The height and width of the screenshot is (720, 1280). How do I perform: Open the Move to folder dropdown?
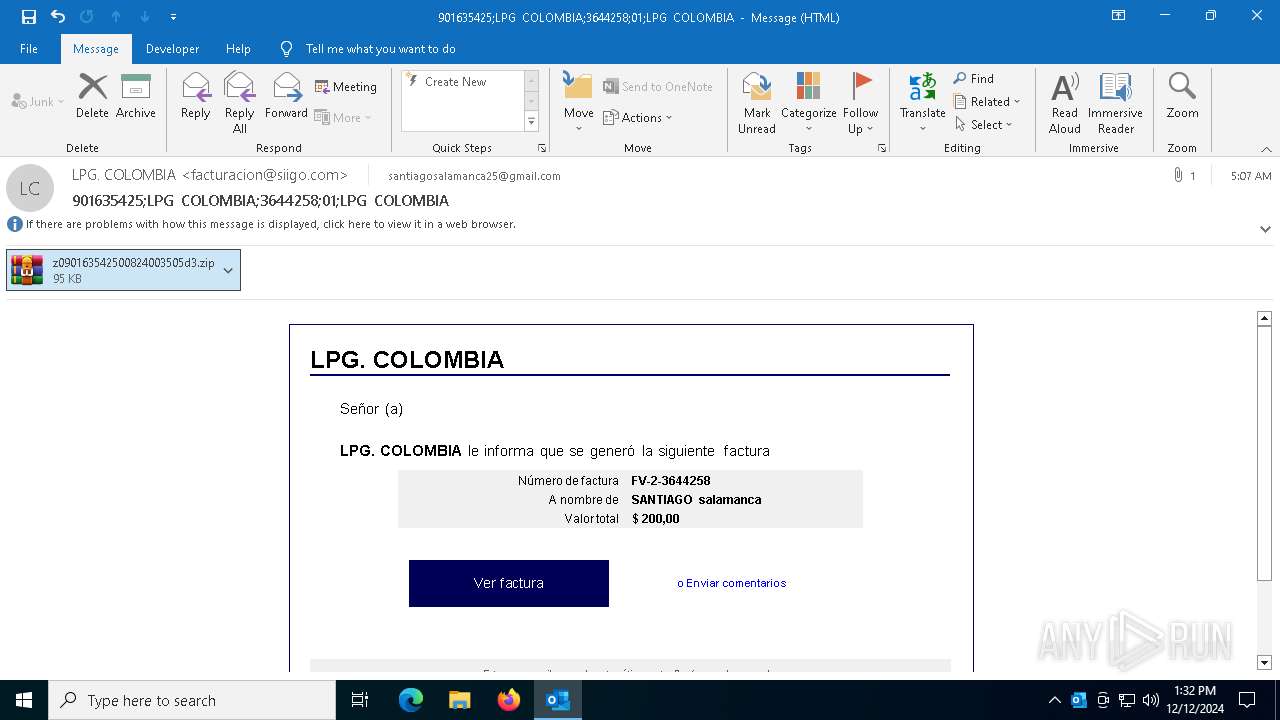pos(578,102)
